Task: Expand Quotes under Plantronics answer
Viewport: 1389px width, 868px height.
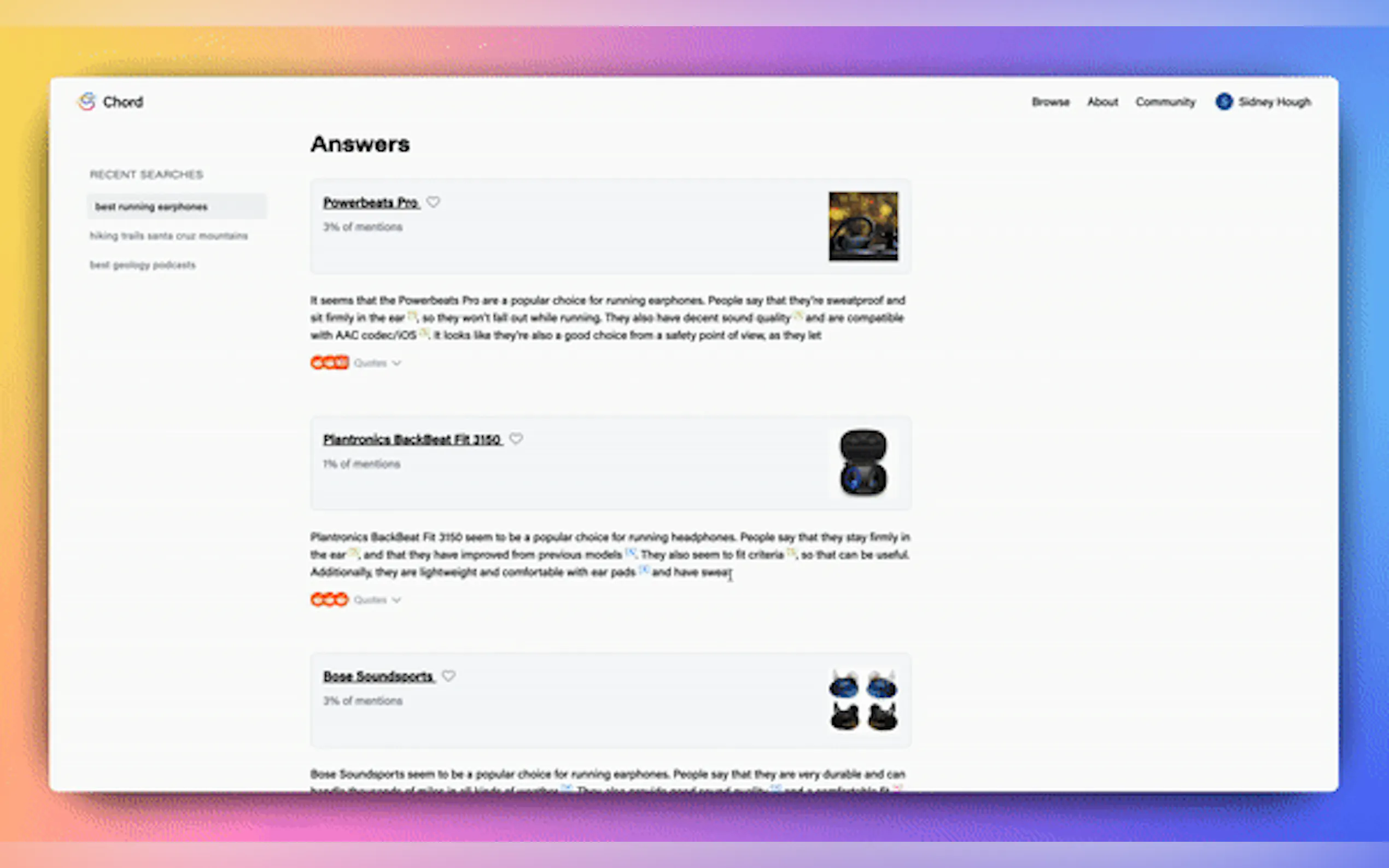Action: [377, 600]
